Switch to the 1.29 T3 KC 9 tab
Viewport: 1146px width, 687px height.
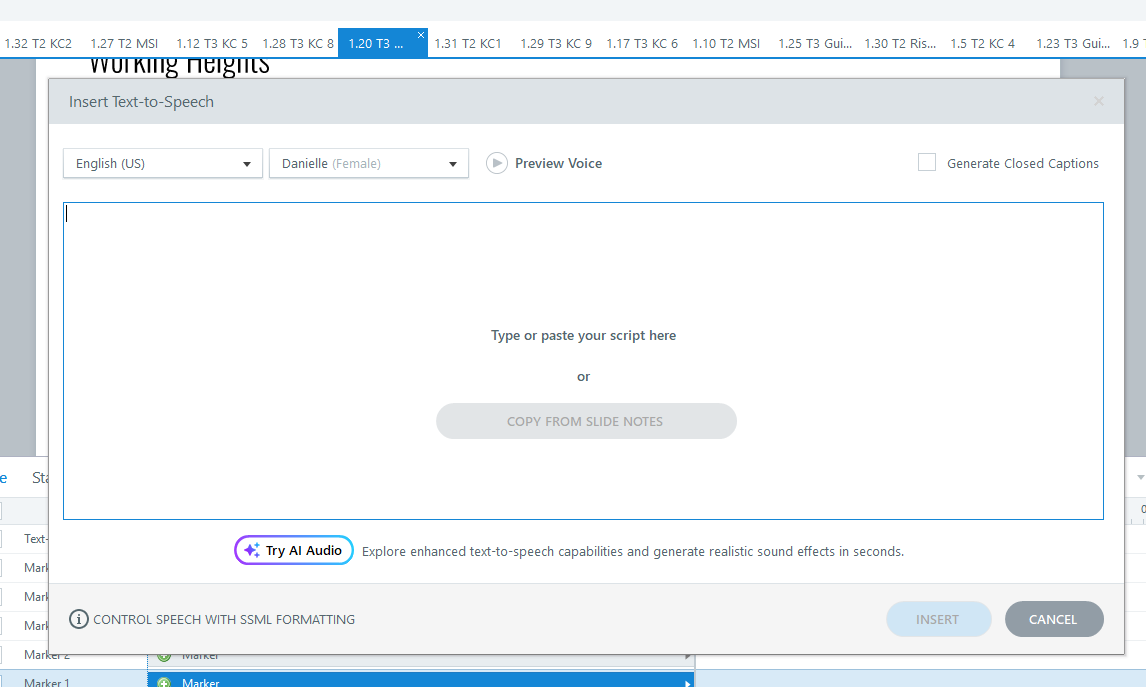click(x=556, y=44)
